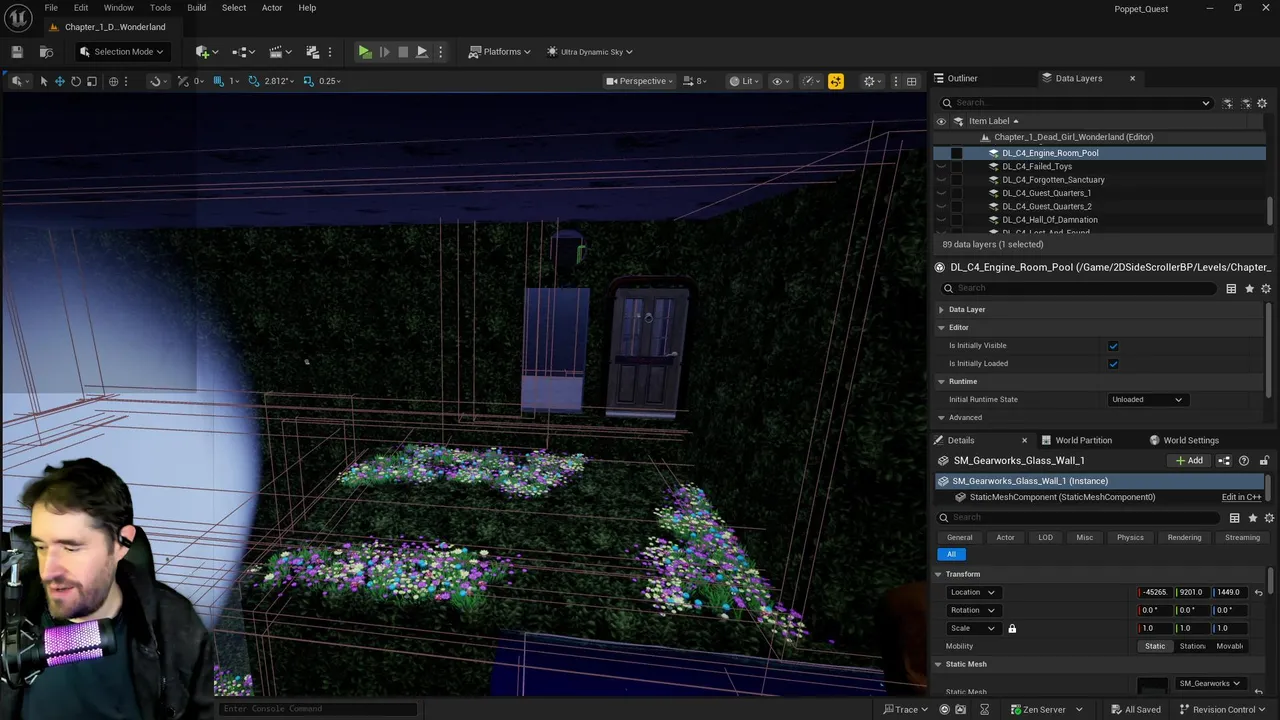Open the Lit view mode menu
Viewport: 1280px width, 720px height.
coord(745,81)
